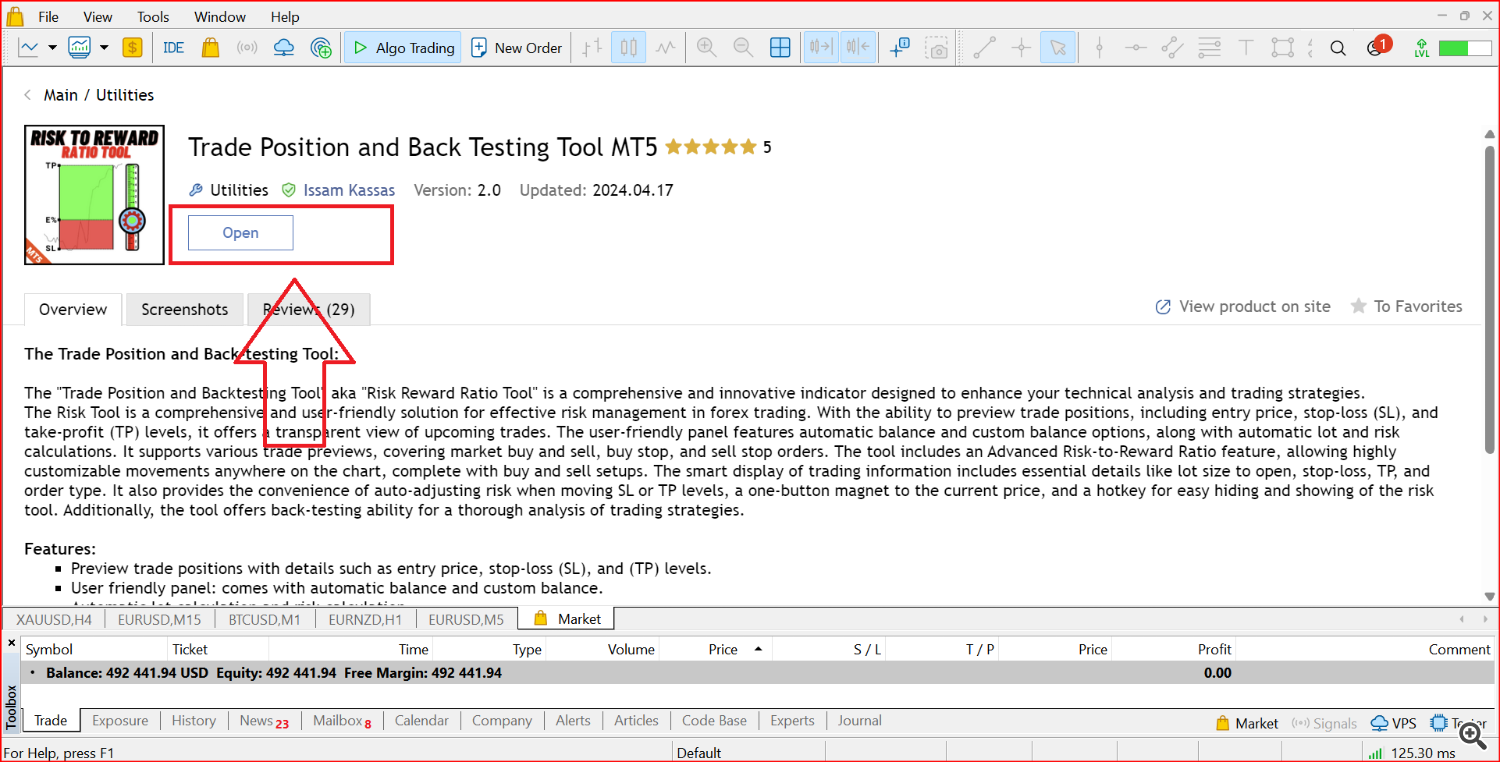Draw a vertical line
Viewport: 1500px width, 762px height.
click(1099, 47)
